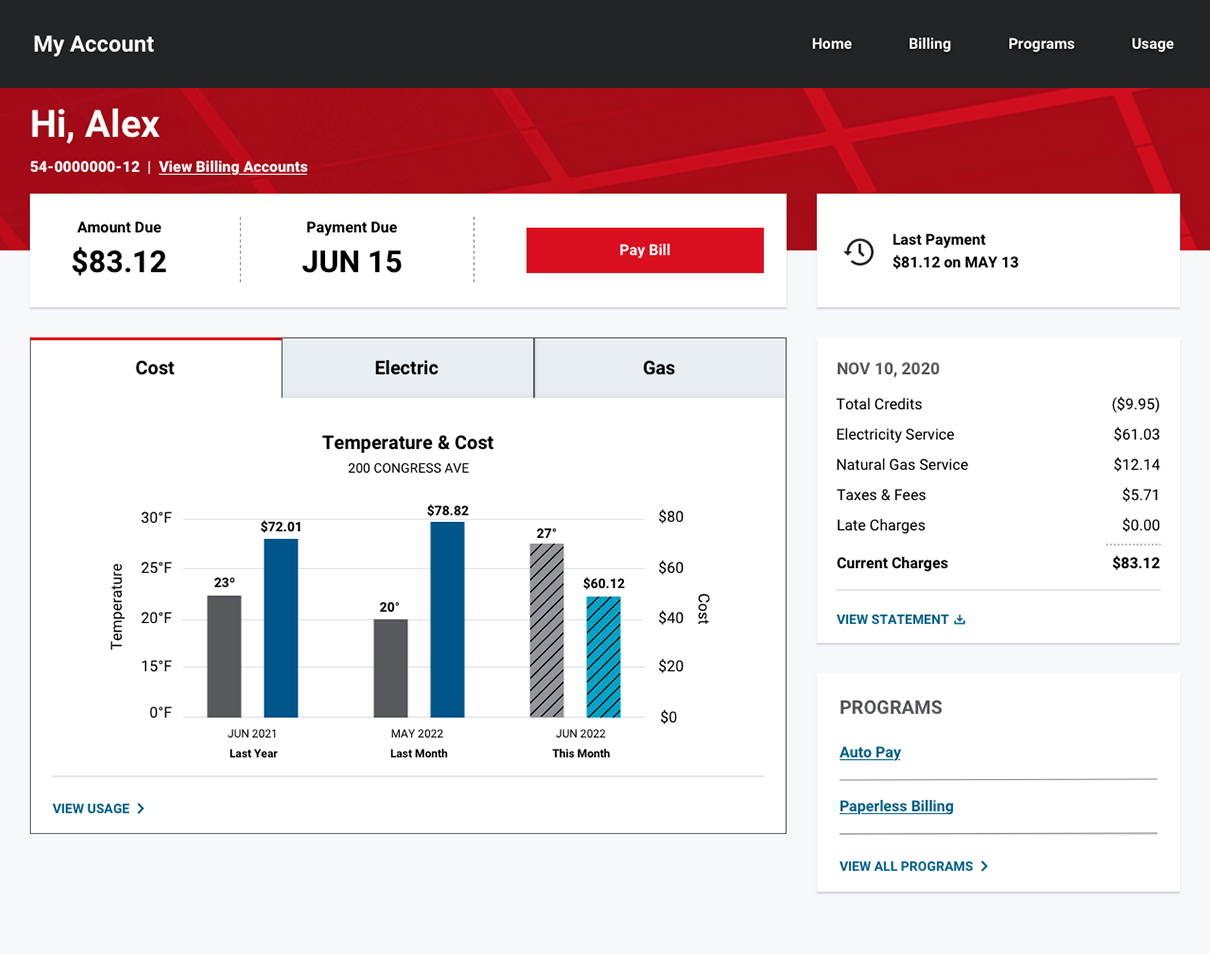Click the hatched $60.12 June 2022 cost bar
1210x954 pixels.
(x=603, y=657)
